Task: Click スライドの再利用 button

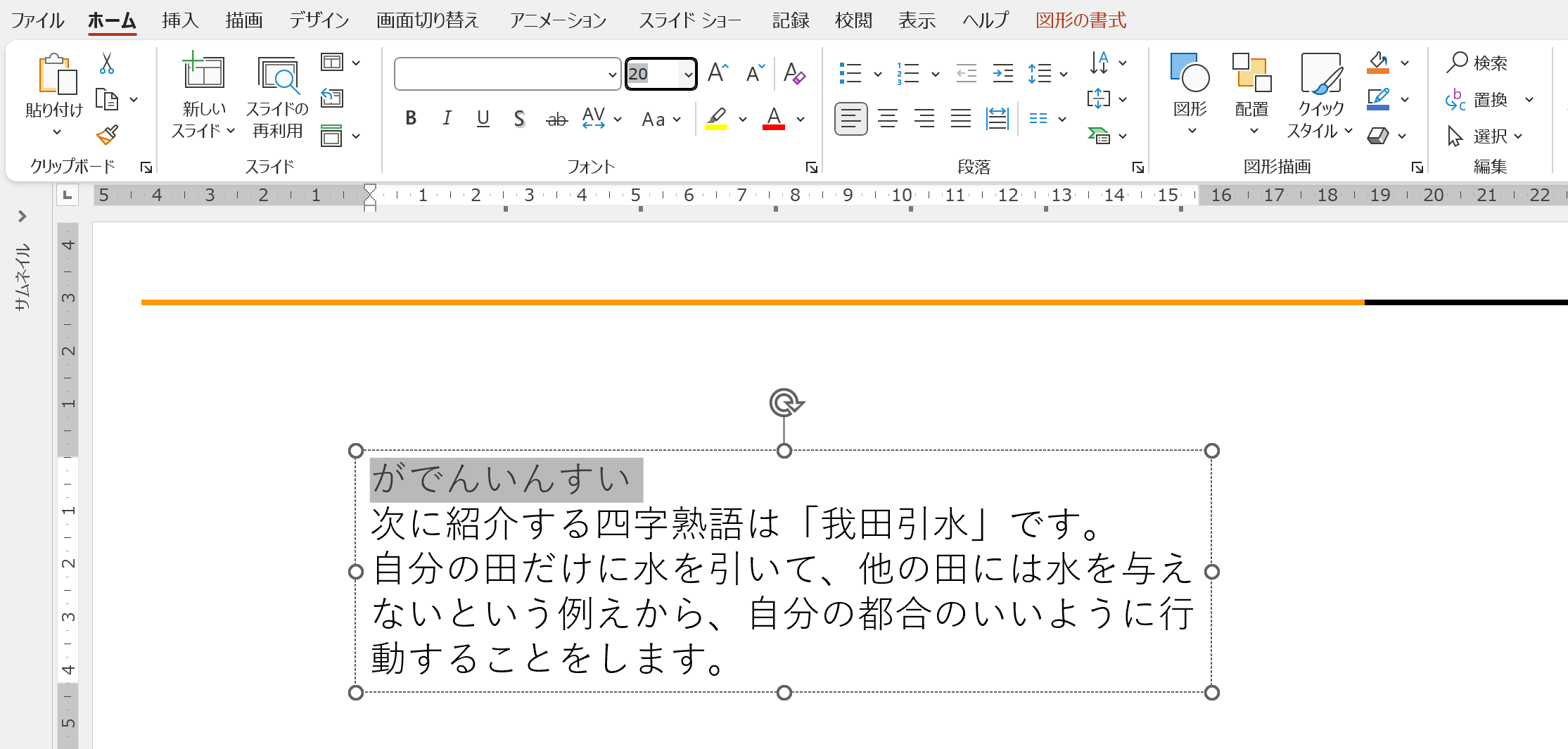Action: [x=277, y=91]
